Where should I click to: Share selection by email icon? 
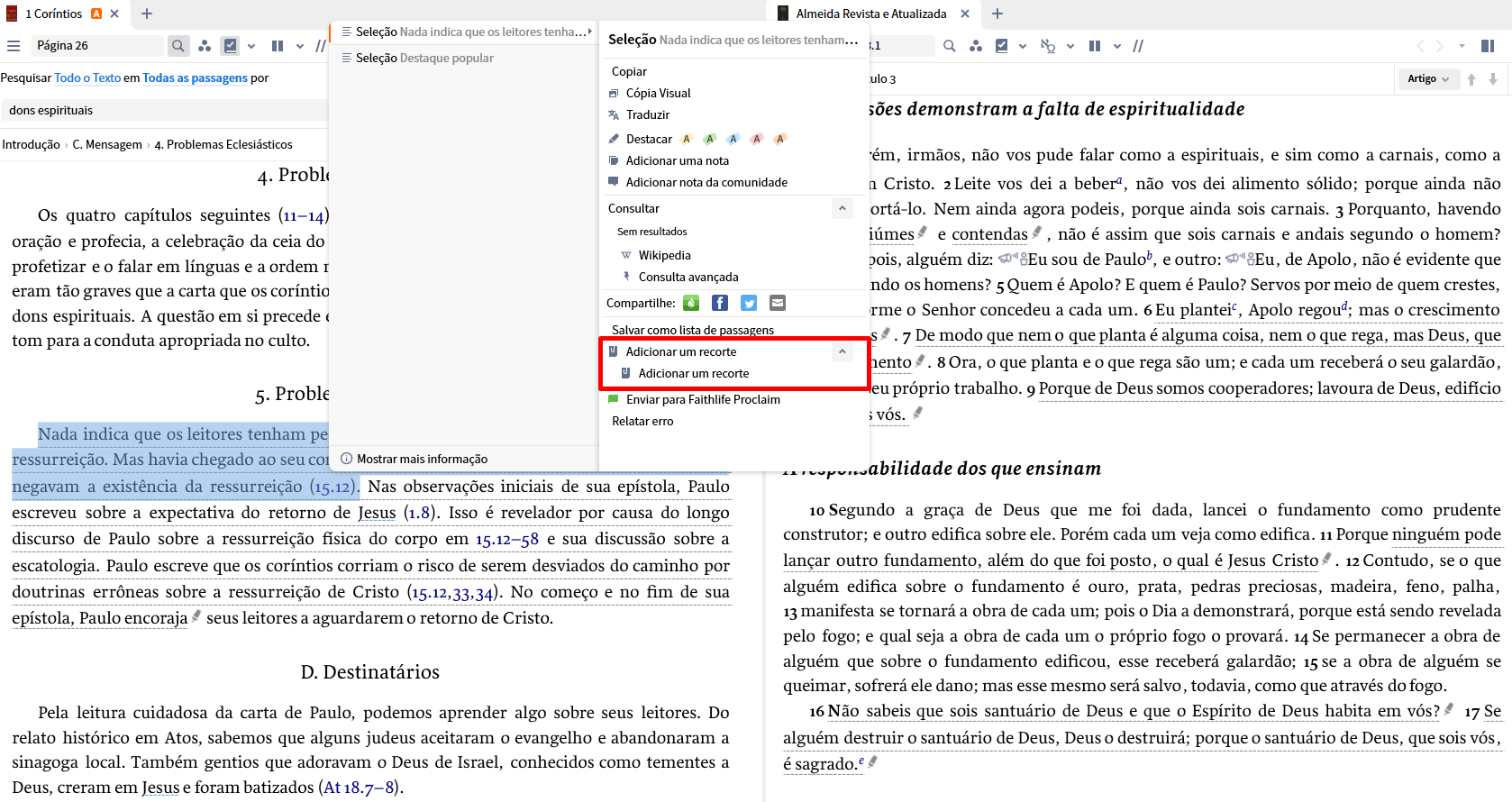coord(778,303)
